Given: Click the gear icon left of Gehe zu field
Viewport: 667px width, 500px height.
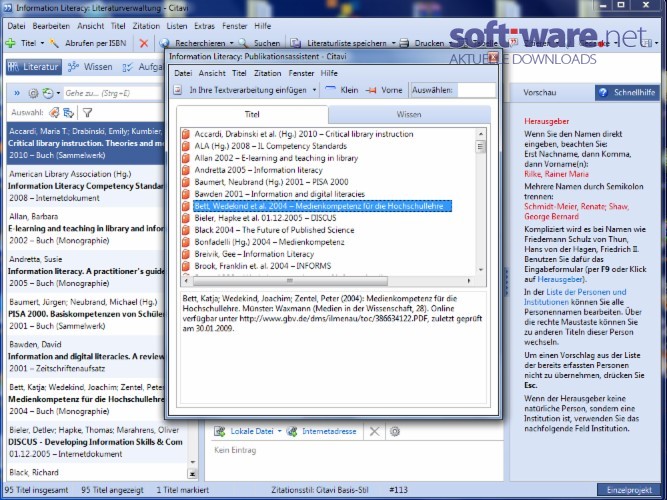Looking at the screenshot, I should tap(33, 93).
